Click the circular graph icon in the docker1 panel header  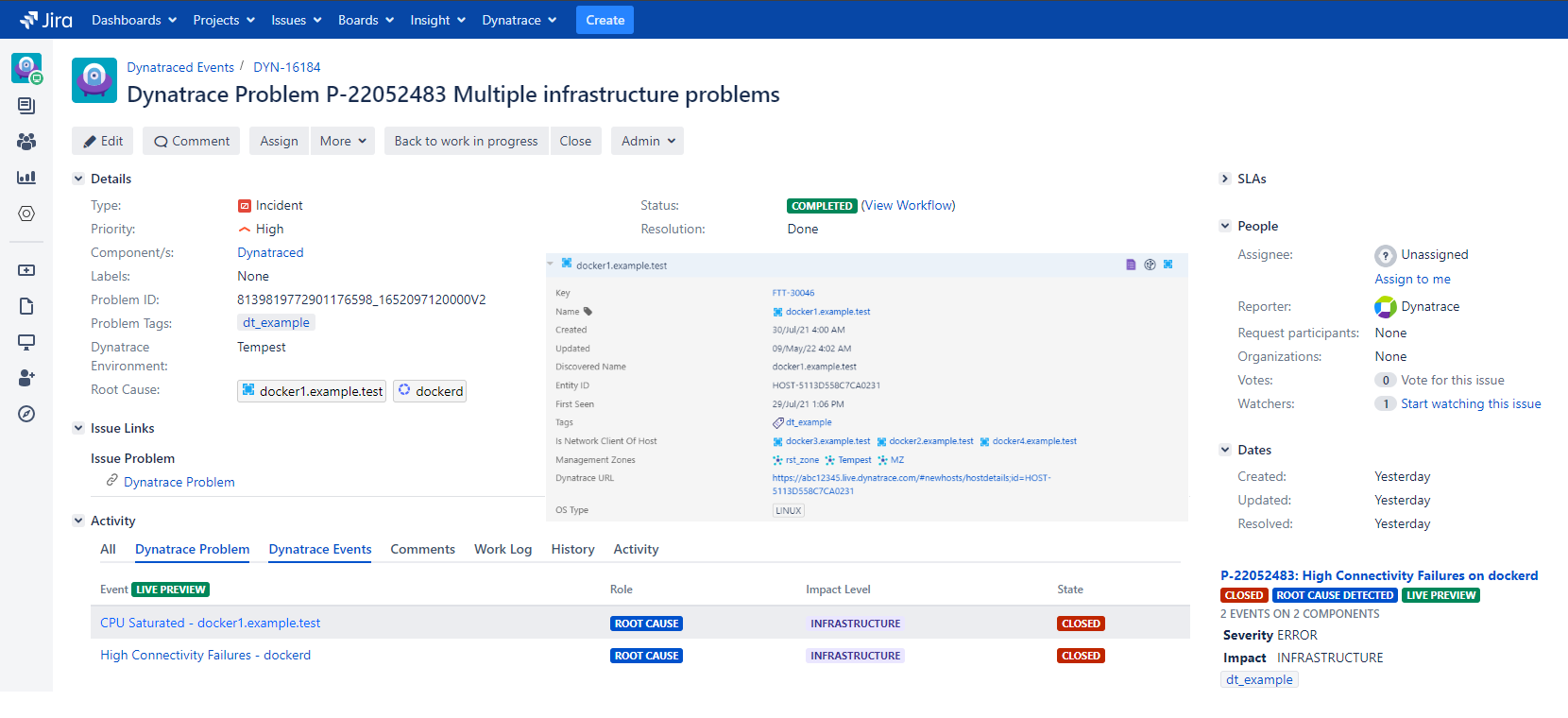pos(1150,265)
